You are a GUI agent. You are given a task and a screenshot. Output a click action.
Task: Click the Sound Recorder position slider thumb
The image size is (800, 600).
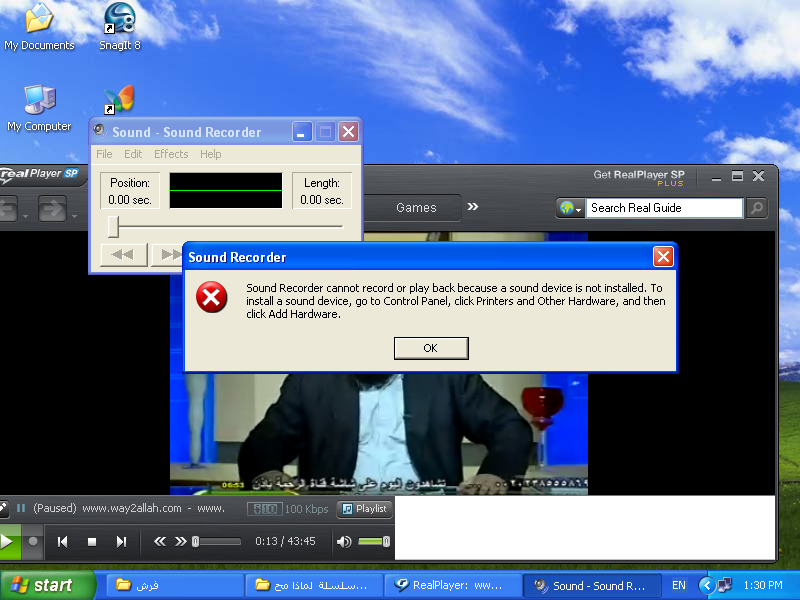coord(113,227)
